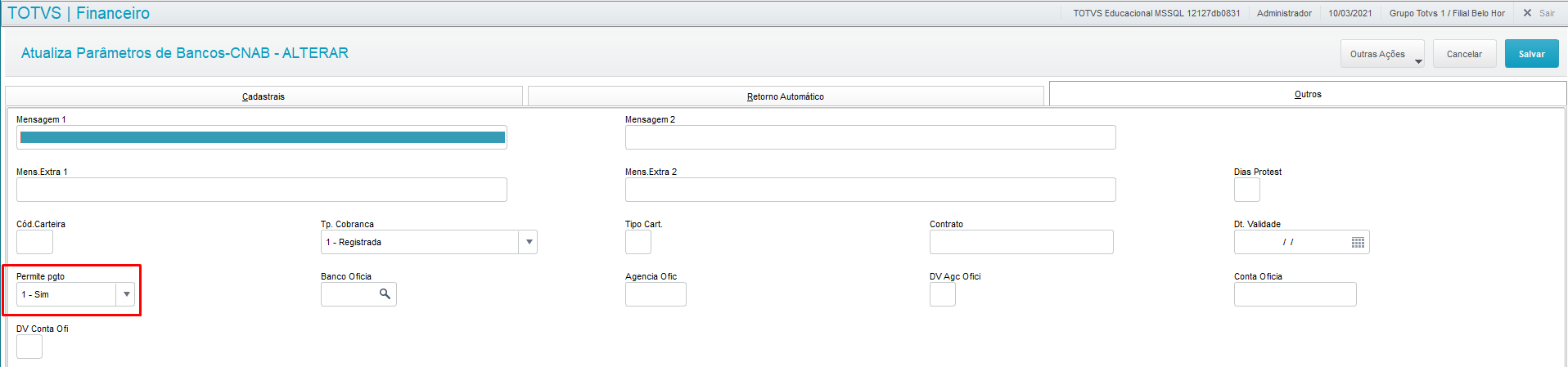
Task: Open the Outras Ações menu
Action: coord(1381,54)
